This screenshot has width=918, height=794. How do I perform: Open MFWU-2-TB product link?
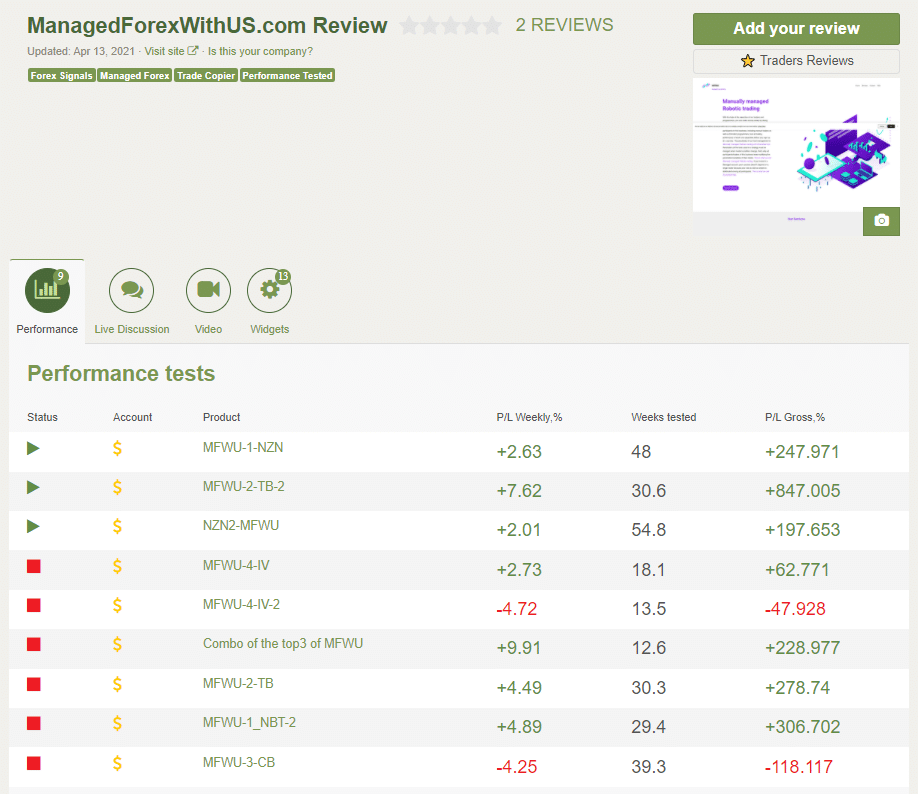238,683
